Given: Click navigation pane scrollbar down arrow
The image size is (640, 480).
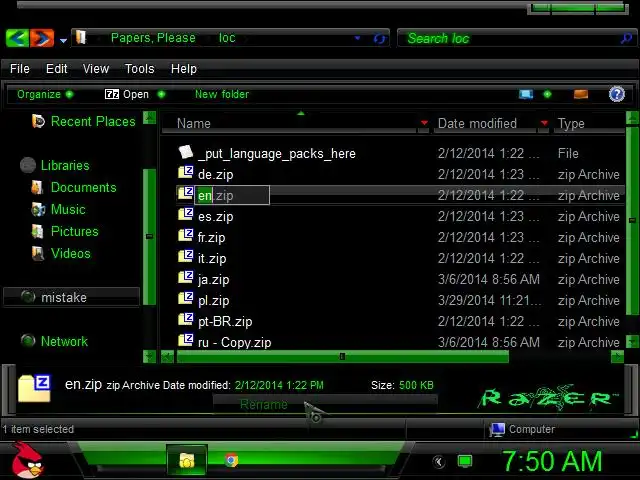Looking at the screenshot, I should [x=149, y=356].
